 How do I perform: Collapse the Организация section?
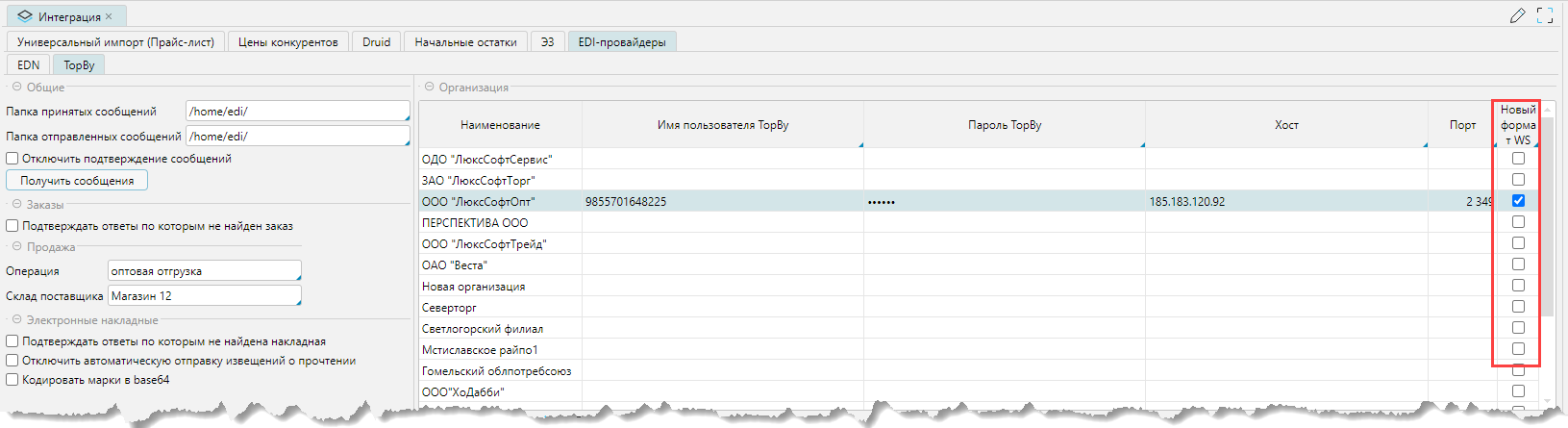429,87
